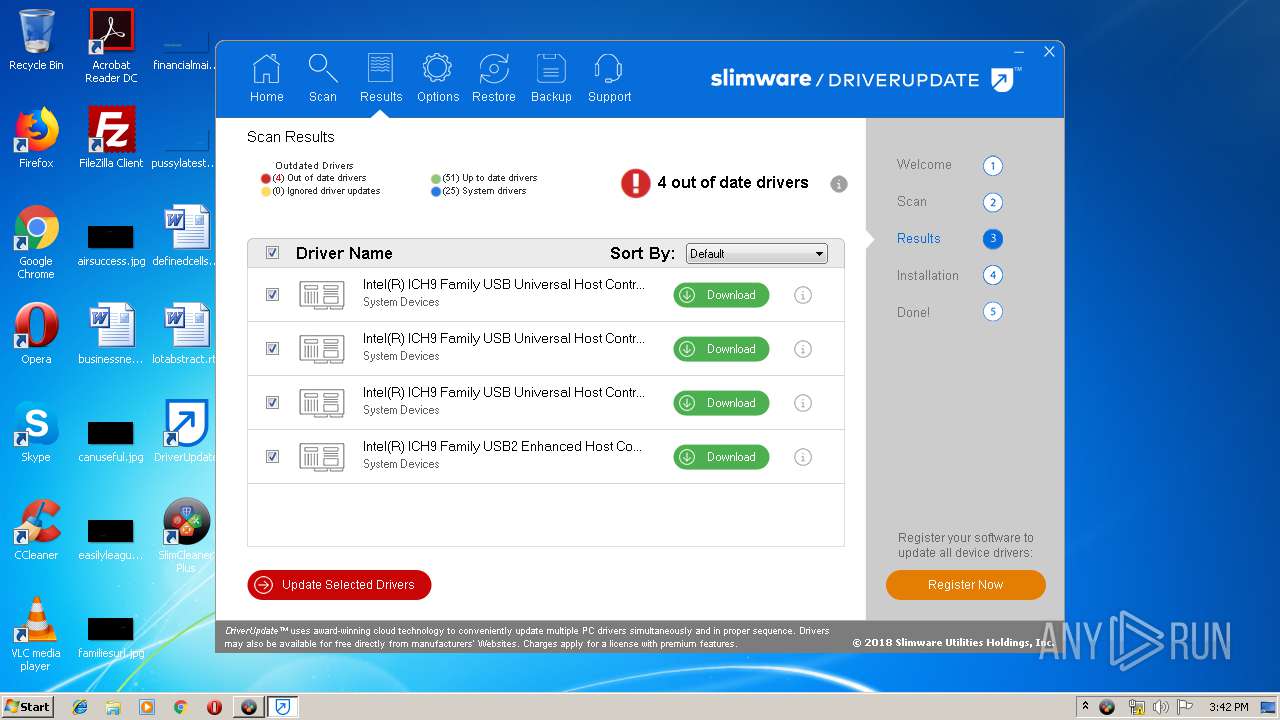Show info for first ICH9 Universal Host driver

coord(802,295)
